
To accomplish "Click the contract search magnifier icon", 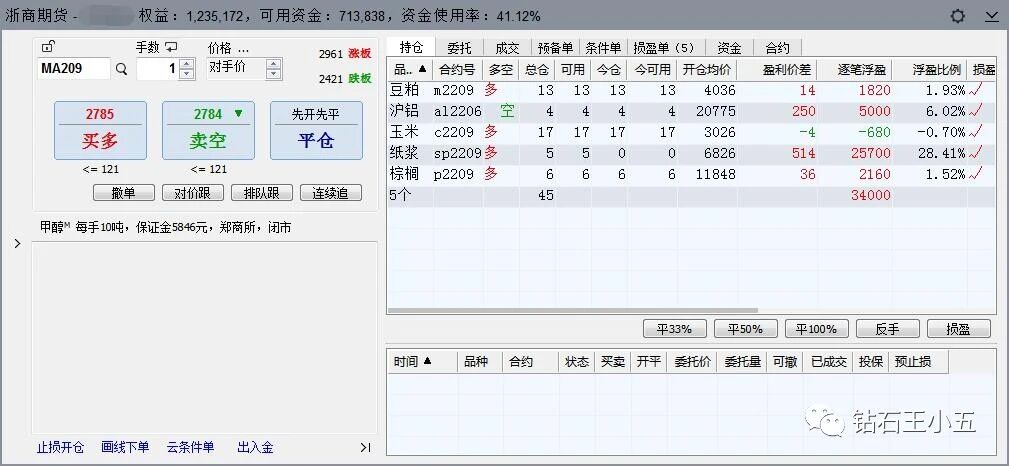I will 122,69.
